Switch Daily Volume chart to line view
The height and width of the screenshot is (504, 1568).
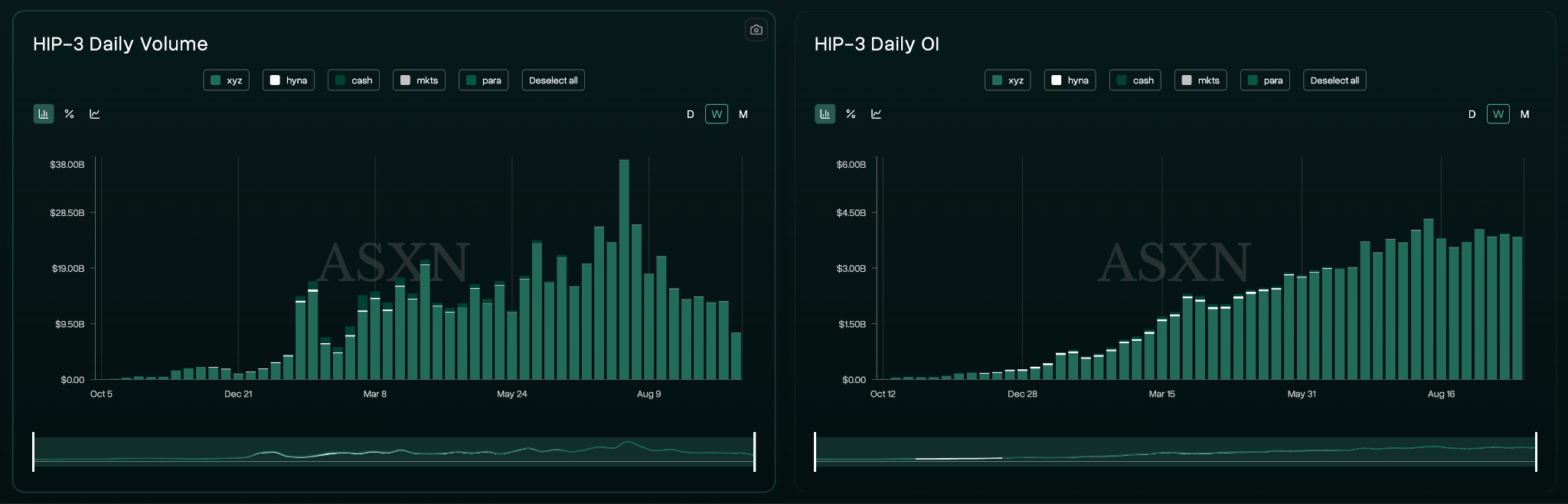[95, 114]
